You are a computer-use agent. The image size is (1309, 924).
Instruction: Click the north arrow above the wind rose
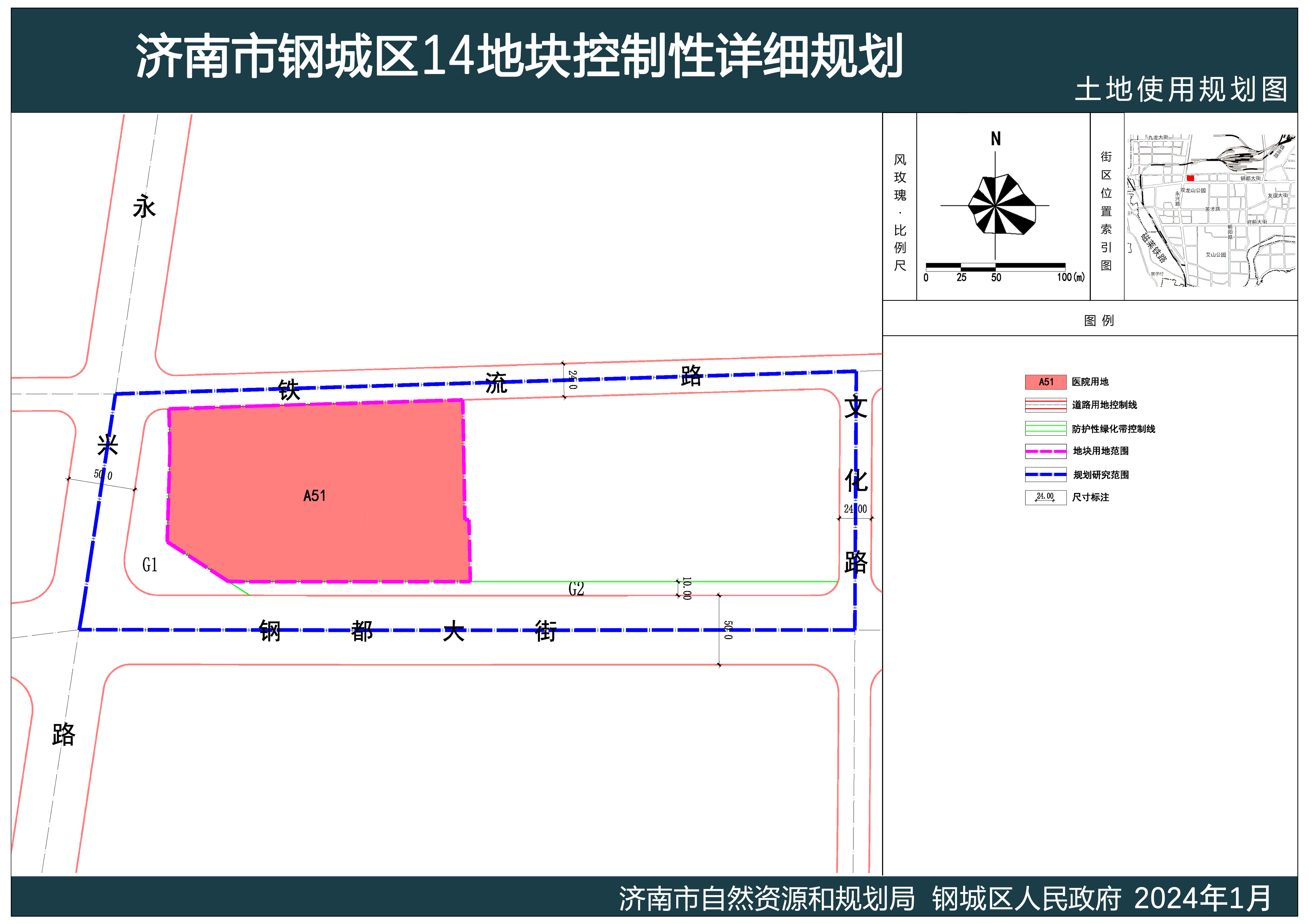click(x=995, y=139)
